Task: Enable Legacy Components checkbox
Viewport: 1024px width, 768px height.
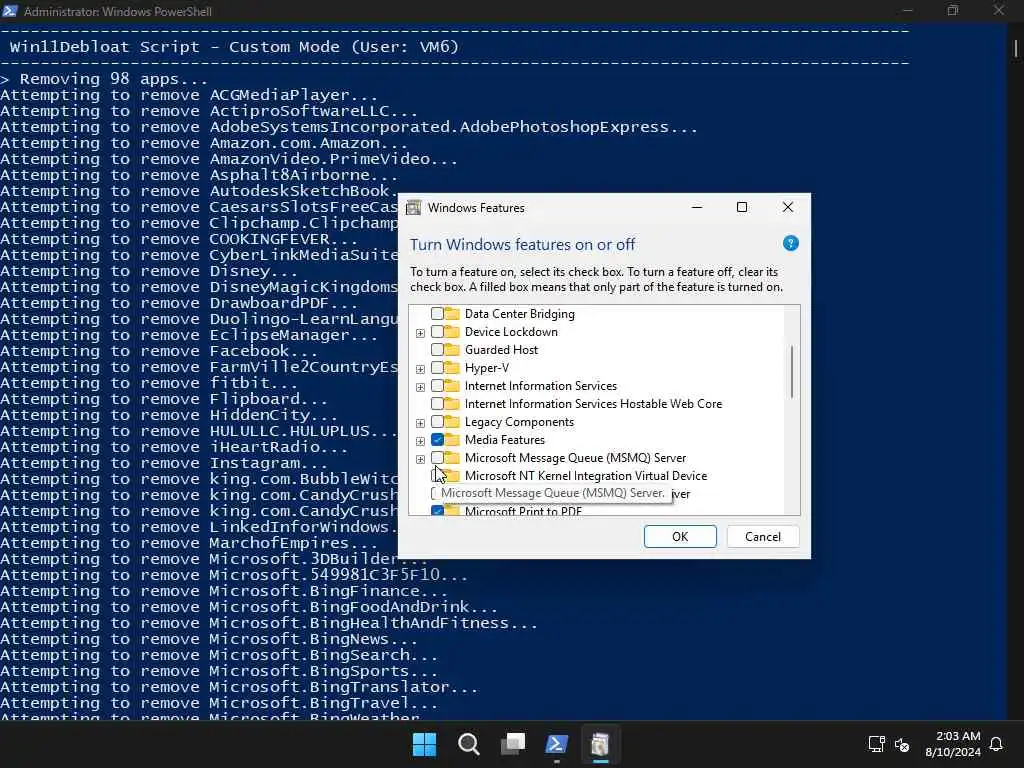Action: 438,422
